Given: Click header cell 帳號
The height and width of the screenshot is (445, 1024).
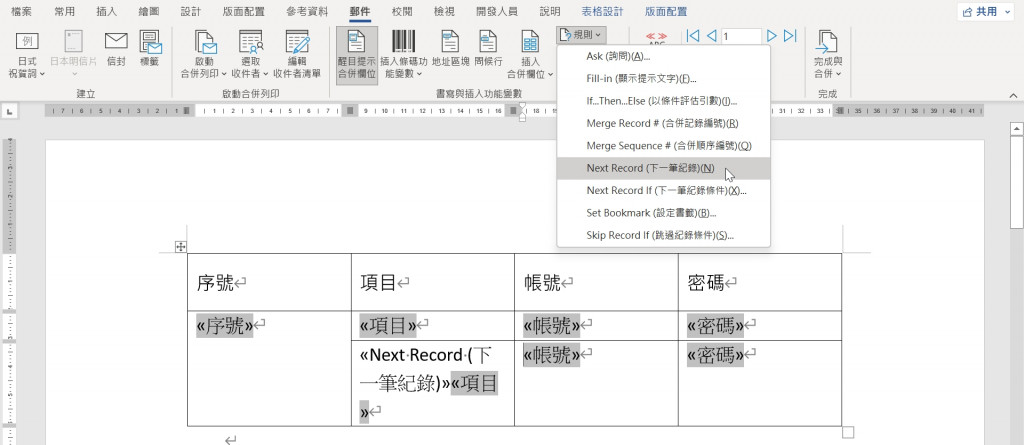Looking at the screenshot, I should click(x=596, y=282).
